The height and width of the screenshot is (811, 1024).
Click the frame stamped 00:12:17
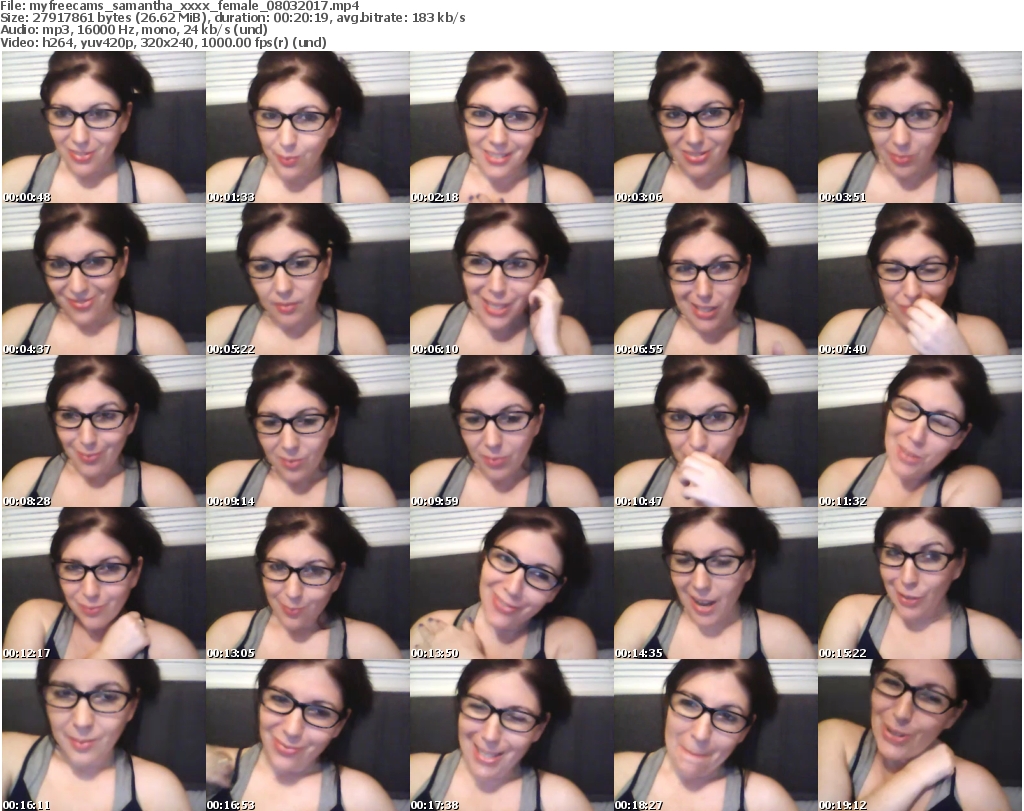coord(104,583)
